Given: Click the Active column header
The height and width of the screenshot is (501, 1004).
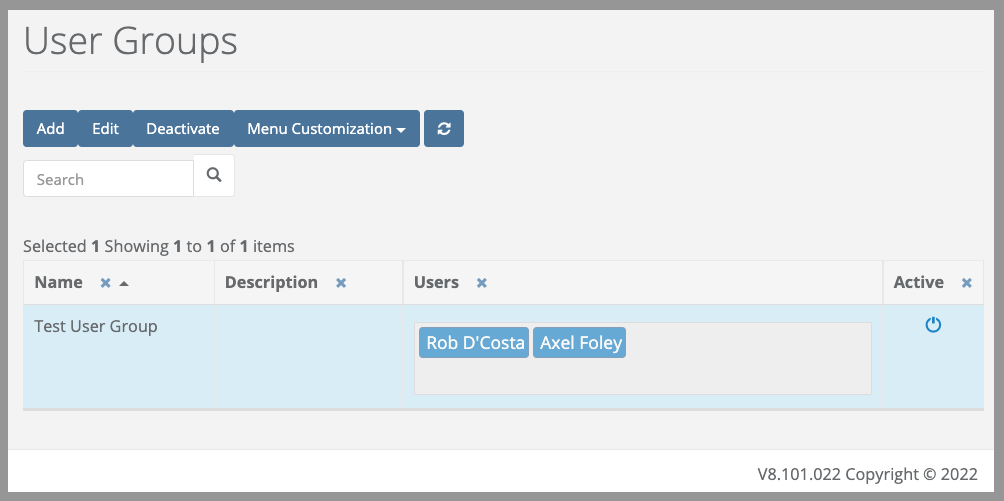Looking at the screenshot, I should coord(919,283).
